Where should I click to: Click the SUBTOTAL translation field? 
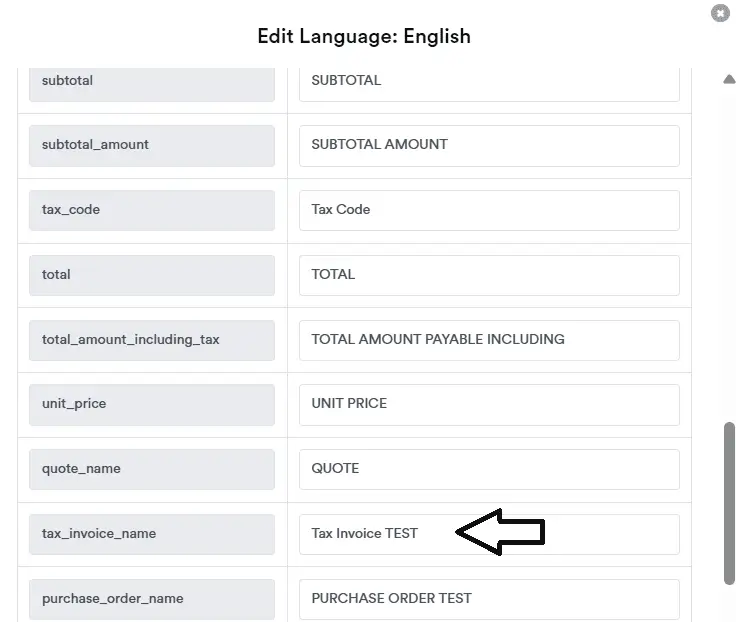[x=488, y=81]
